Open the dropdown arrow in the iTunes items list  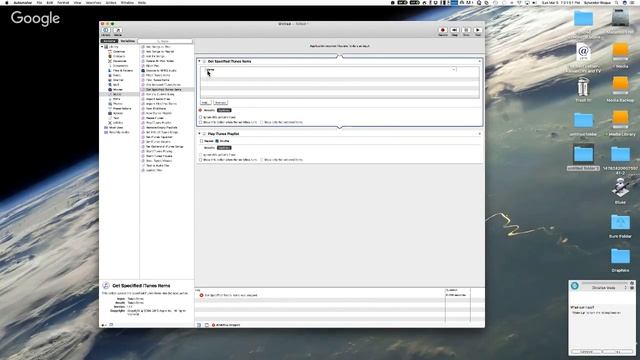453,70
